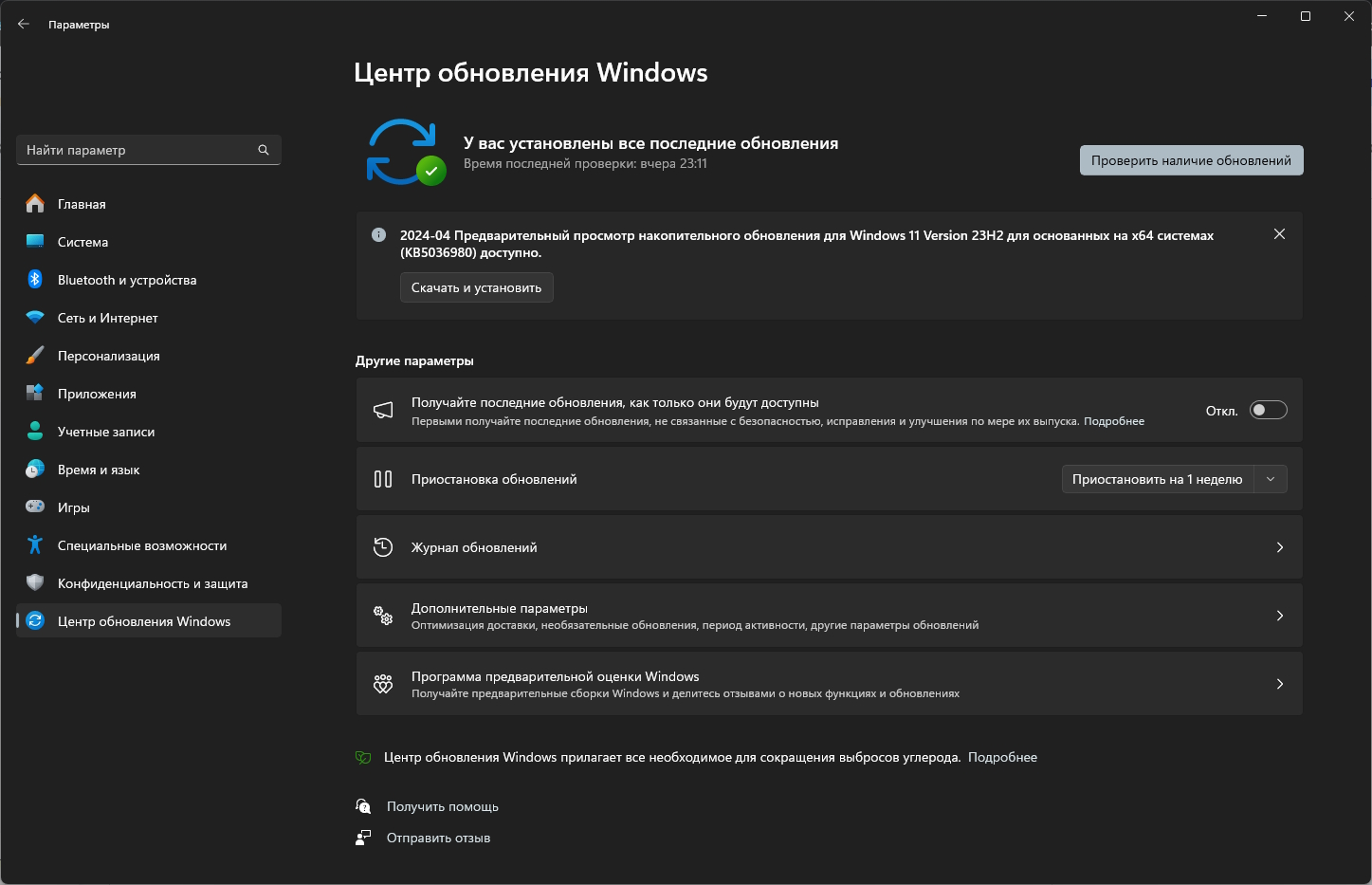Click the Wi-Fi icon next to Сеть и Интернет
The width and height of the screenshot is (1372, 885).
tap(35, 318)
